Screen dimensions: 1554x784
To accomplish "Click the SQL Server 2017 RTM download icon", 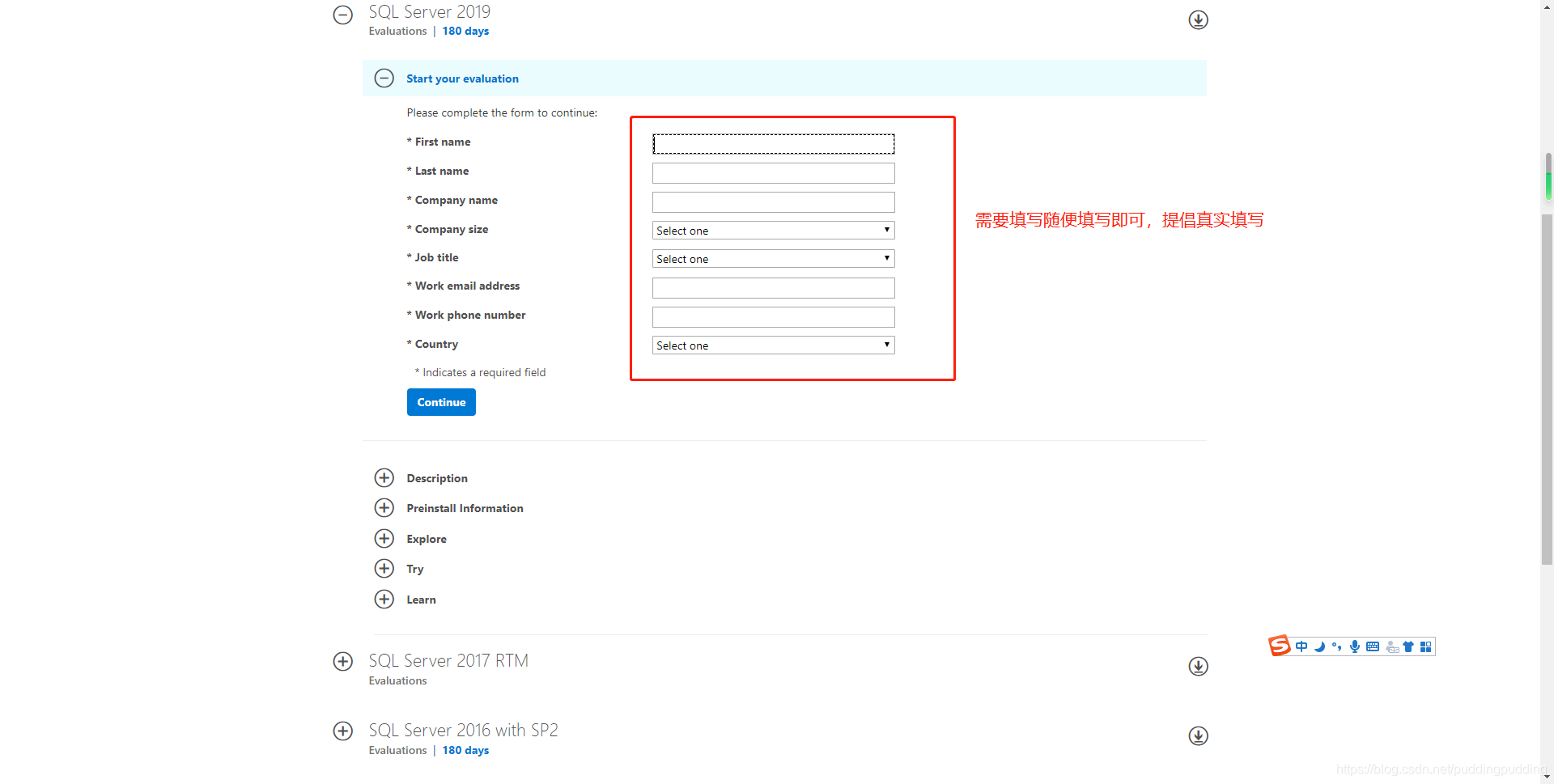I will (1198, 666).
